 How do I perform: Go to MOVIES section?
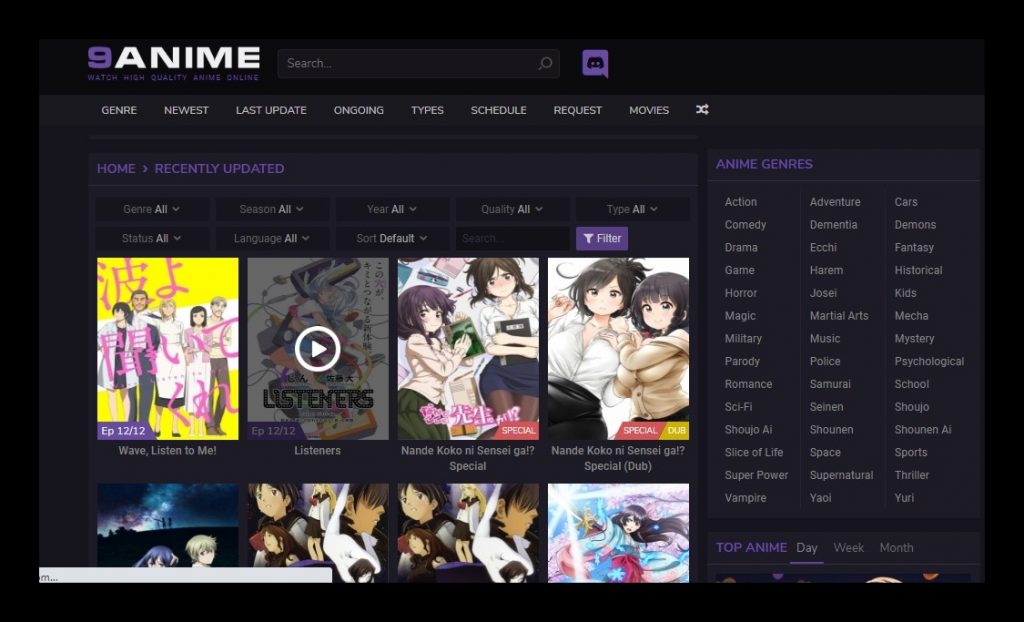click(648, 110)
